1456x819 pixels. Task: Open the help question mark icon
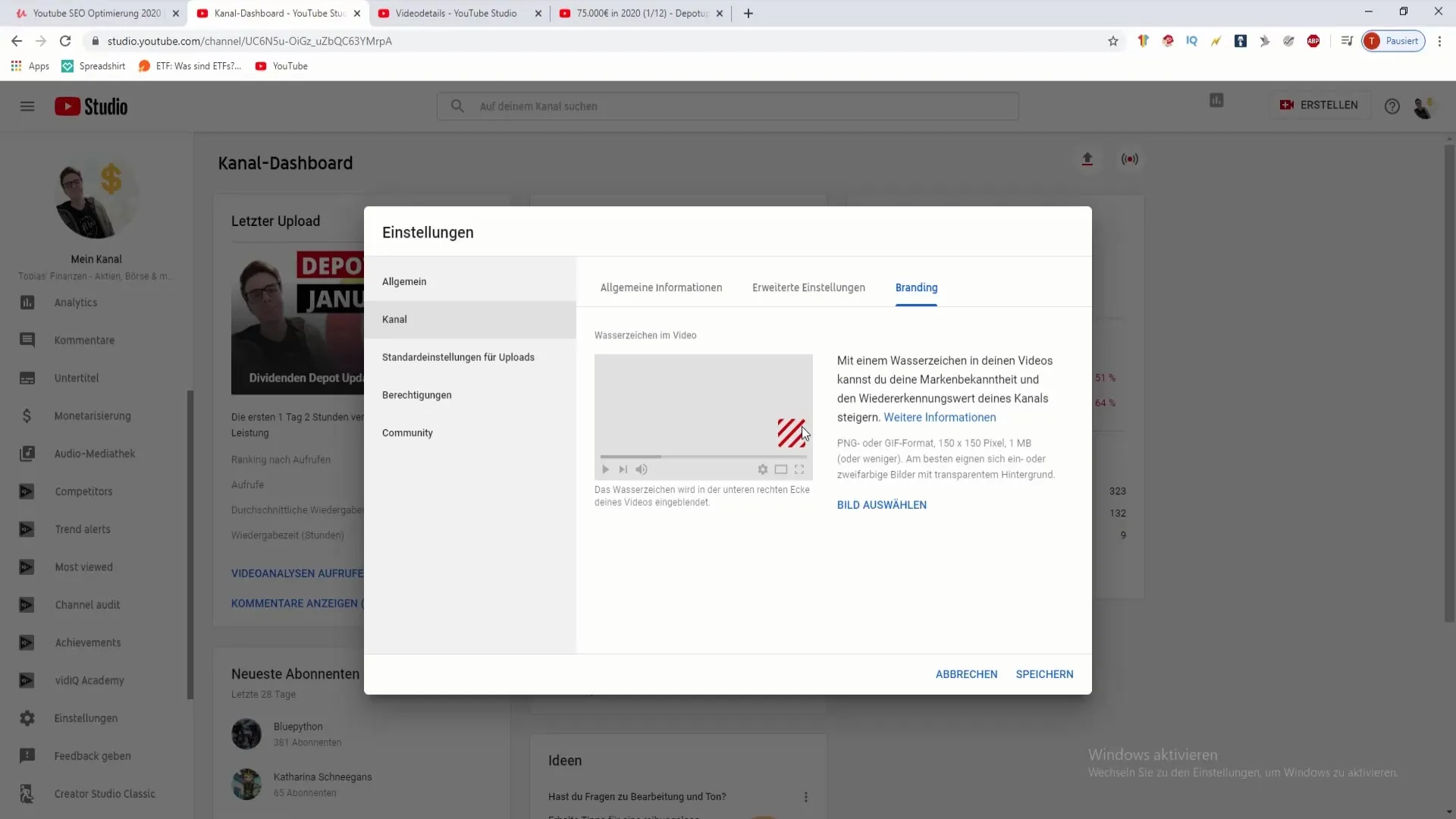(x=1392, y=106)
